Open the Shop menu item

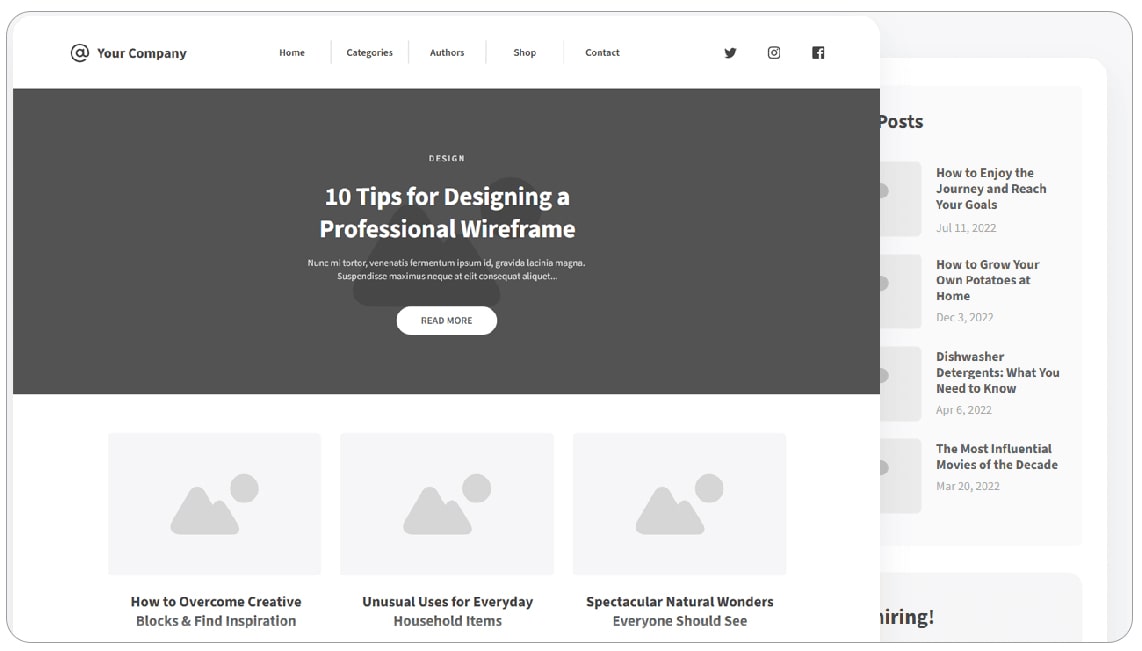tap(525, 53)
